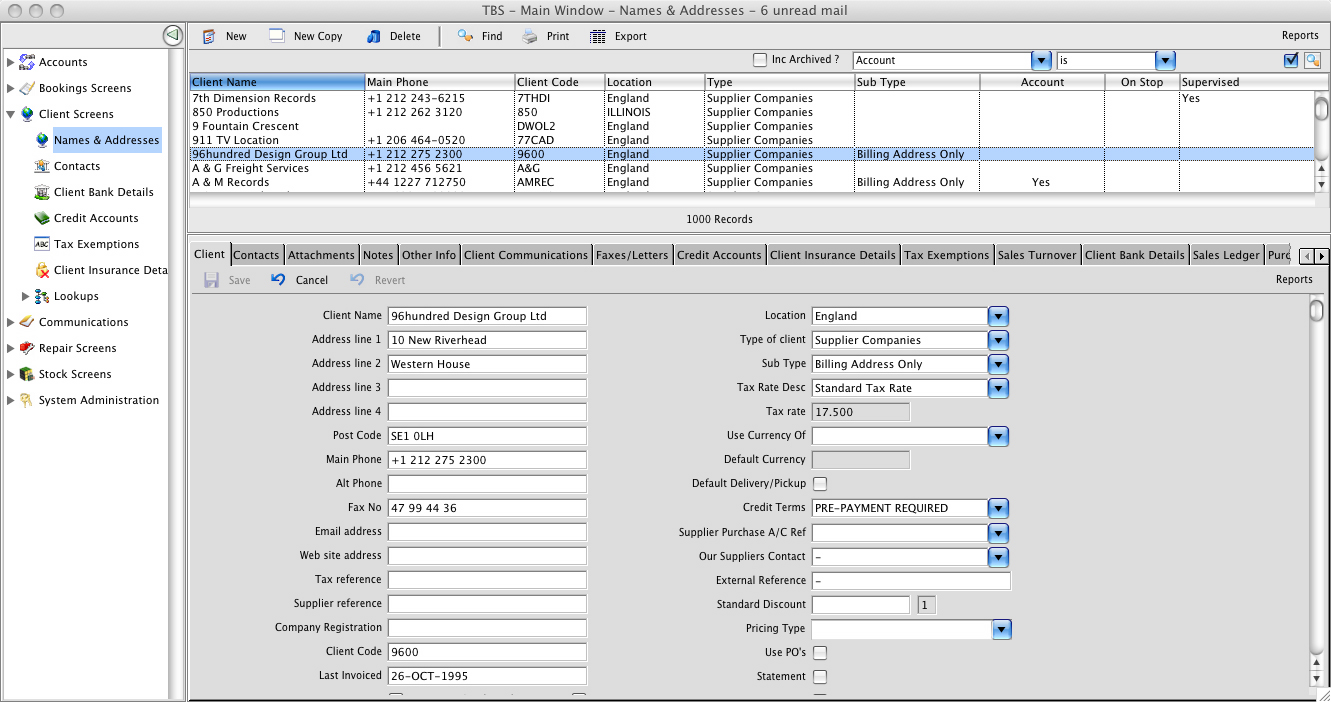The height and width of the screenshot is (702, 1331).
Task: Click the System Administration sidebar icon
Action: pos(27,400)
